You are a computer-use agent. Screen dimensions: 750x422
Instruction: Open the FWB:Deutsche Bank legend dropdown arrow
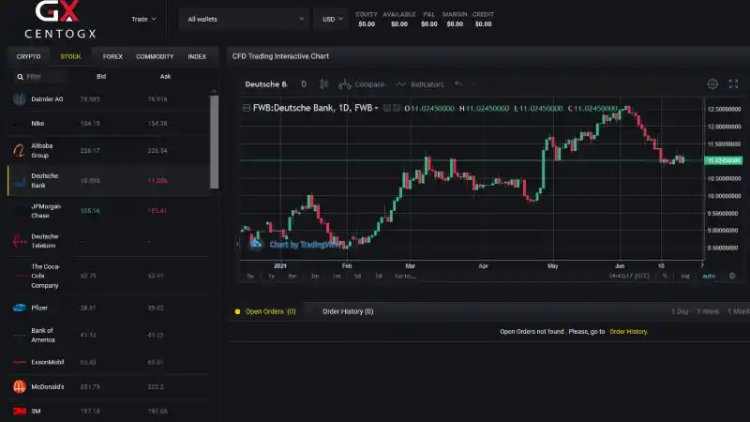coord(376,108)
